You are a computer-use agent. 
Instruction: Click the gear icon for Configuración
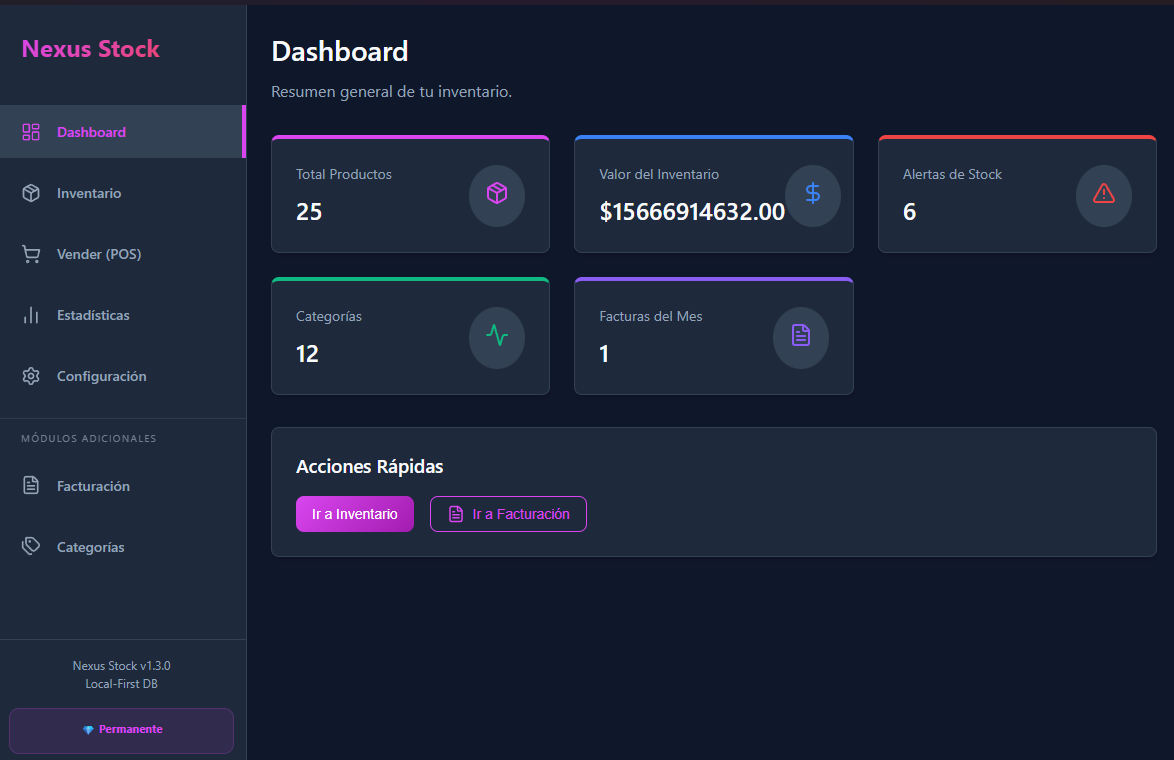[x=31, y=376]
